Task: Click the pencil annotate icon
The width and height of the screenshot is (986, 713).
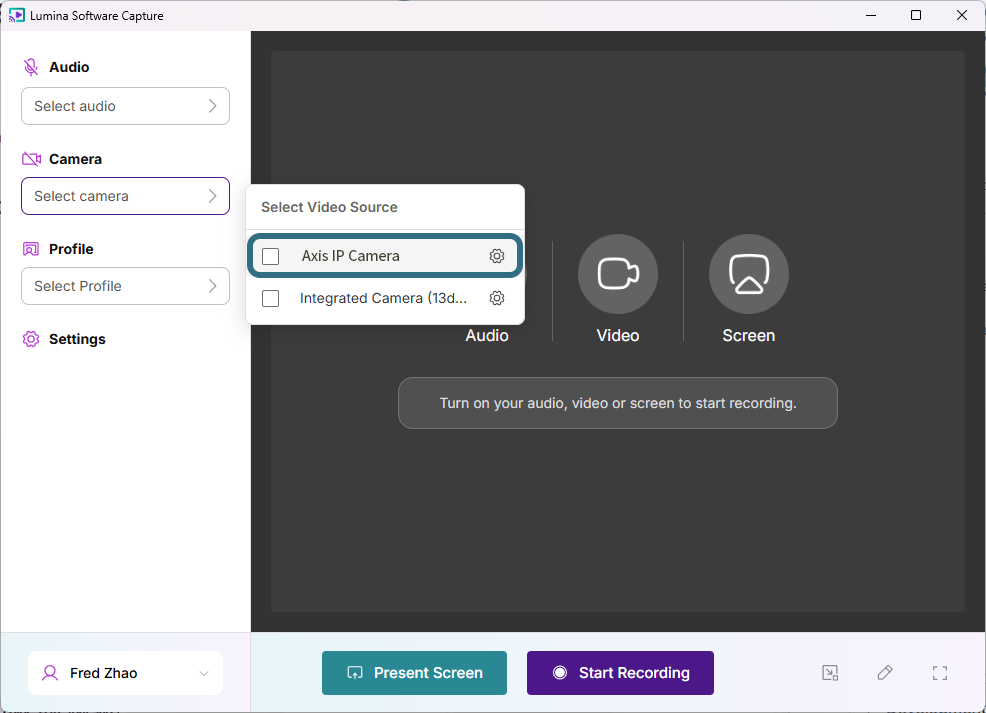Action: pyautogui.click(x=885, y=673)
